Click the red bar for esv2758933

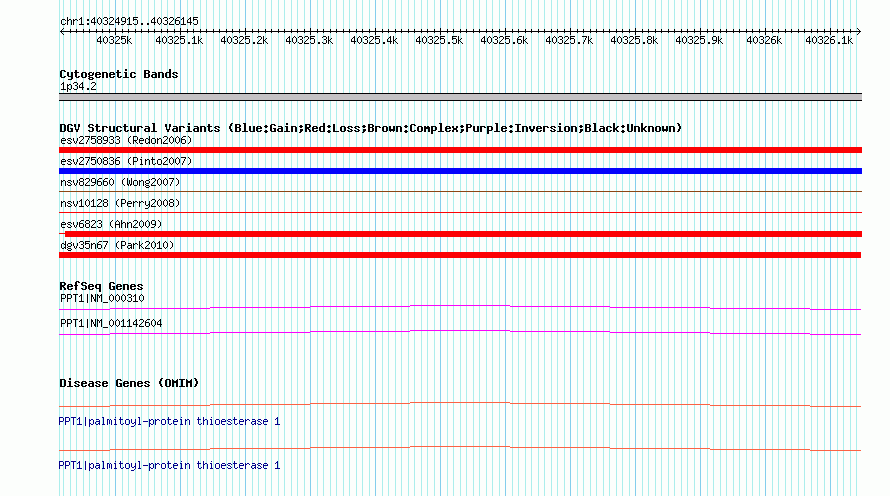point(460,150)
